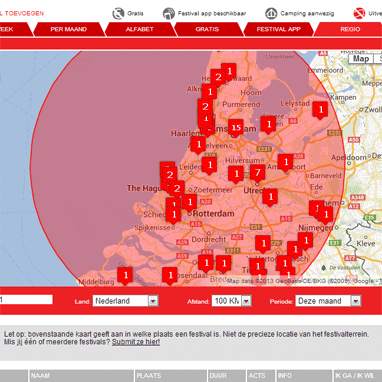
Task: Select the marker labeled 1 near Amstelveen
Action: point(198,145)
